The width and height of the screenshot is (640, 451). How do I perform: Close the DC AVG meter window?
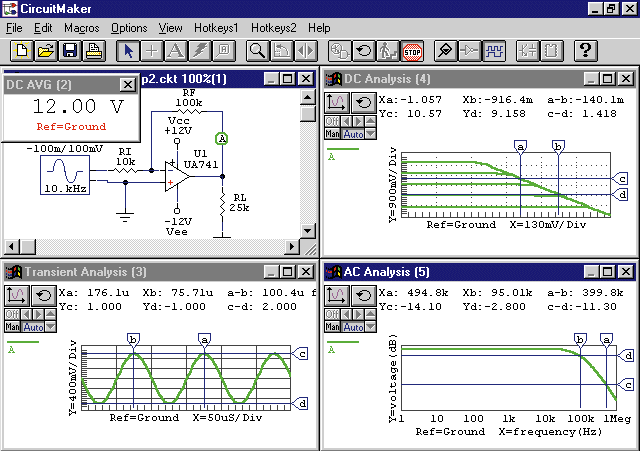click(128, 85)
